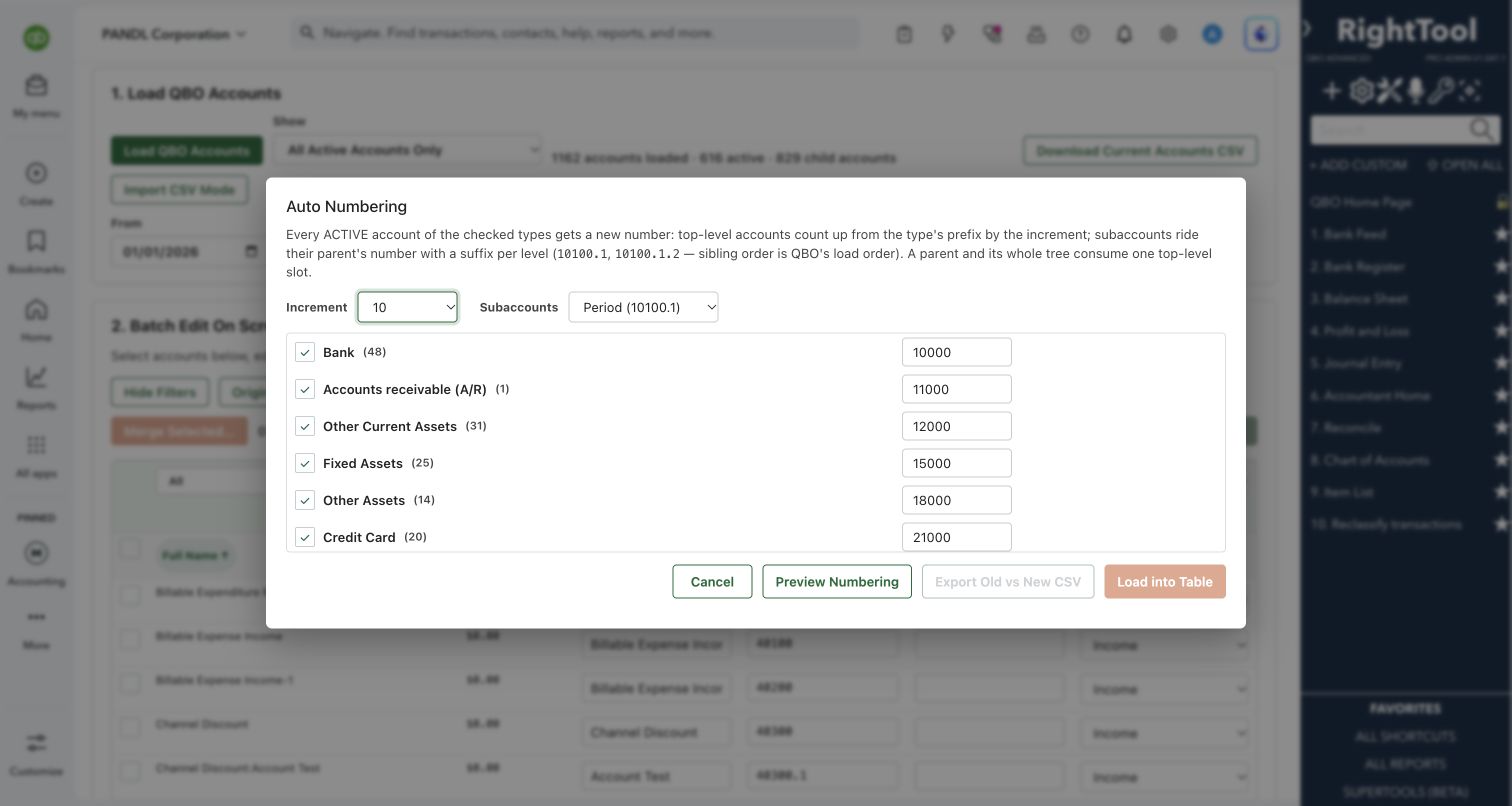
Task: Uncheck the Accounts receivable (A/R) checkbox
Action: click(305, 389)
